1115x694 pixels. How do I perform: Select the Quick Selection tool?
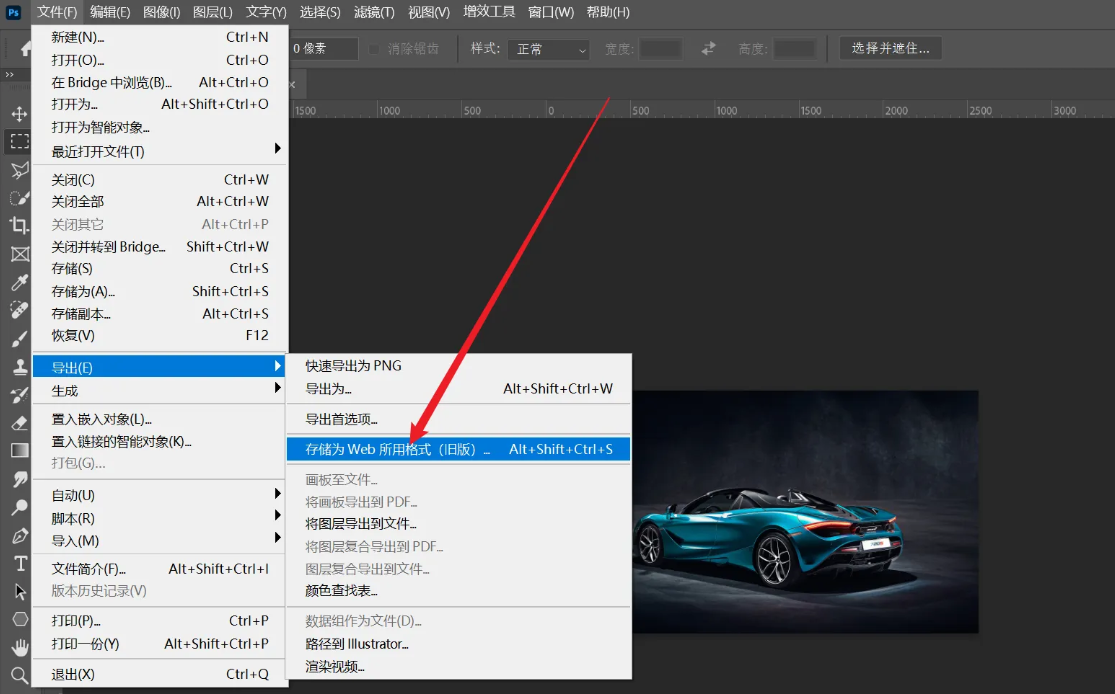(x=19, y=198)
